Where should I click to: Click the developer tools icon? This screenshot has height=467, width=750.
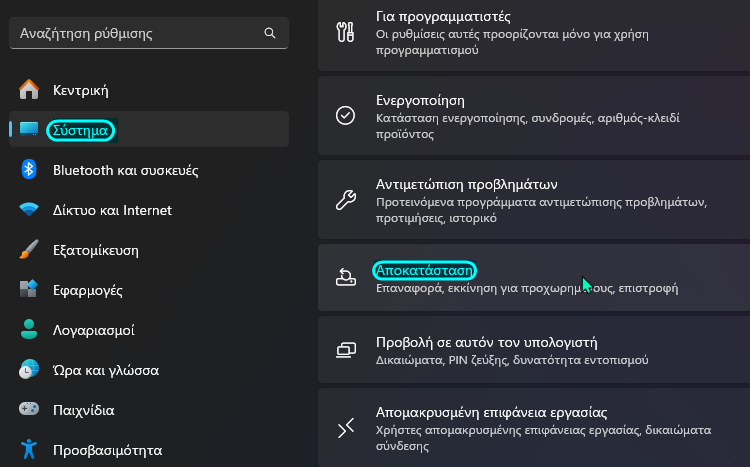tap(345, 32)
